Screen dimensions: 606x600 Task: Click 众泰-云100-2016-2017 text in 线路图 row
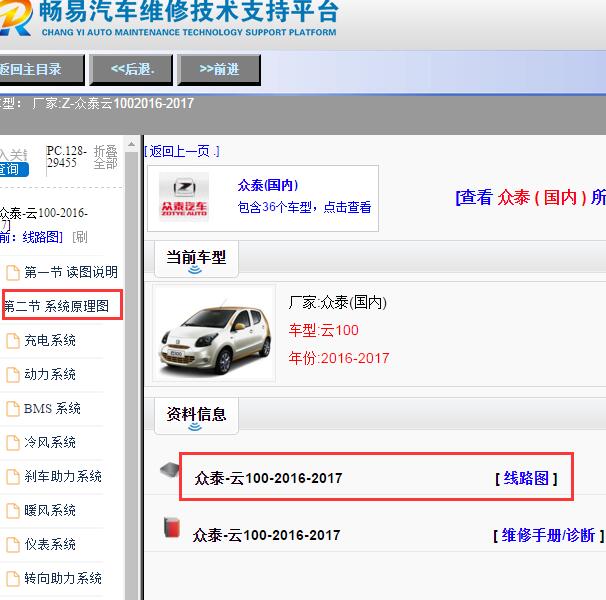pyautogui.click(x=268, y=479)
